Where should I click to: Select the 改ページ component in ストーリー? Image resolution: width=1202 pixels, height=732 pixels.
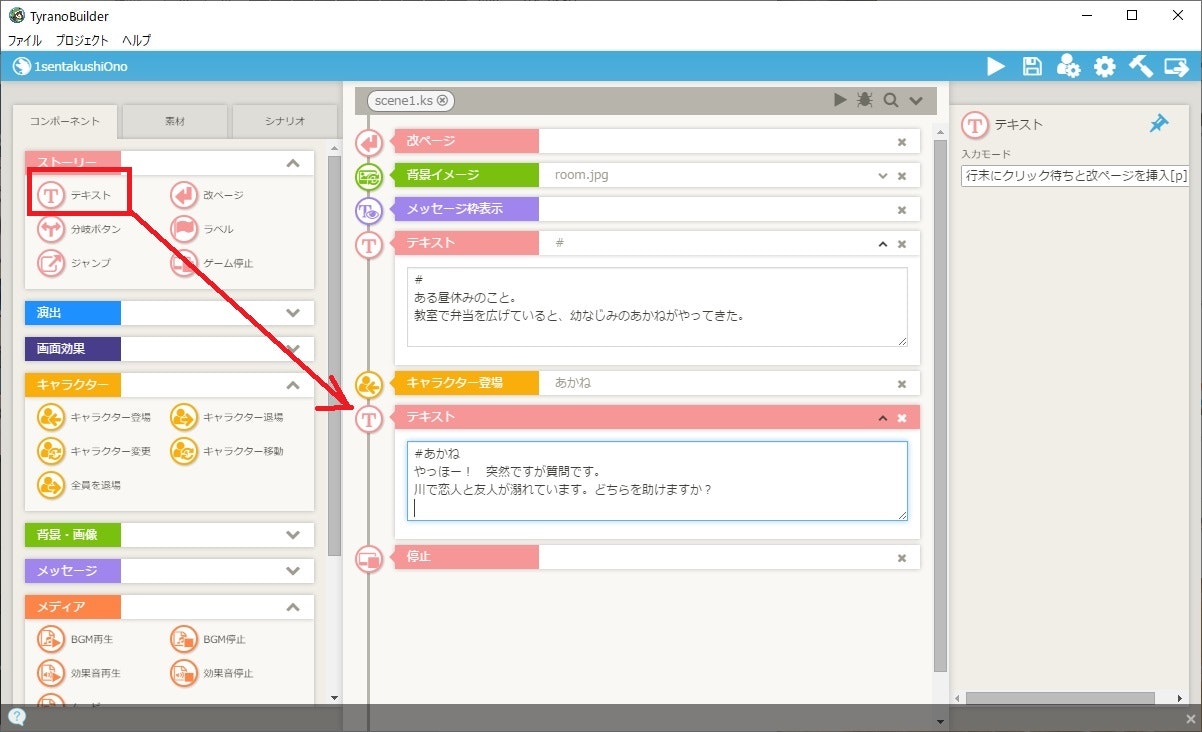(207, 196)
